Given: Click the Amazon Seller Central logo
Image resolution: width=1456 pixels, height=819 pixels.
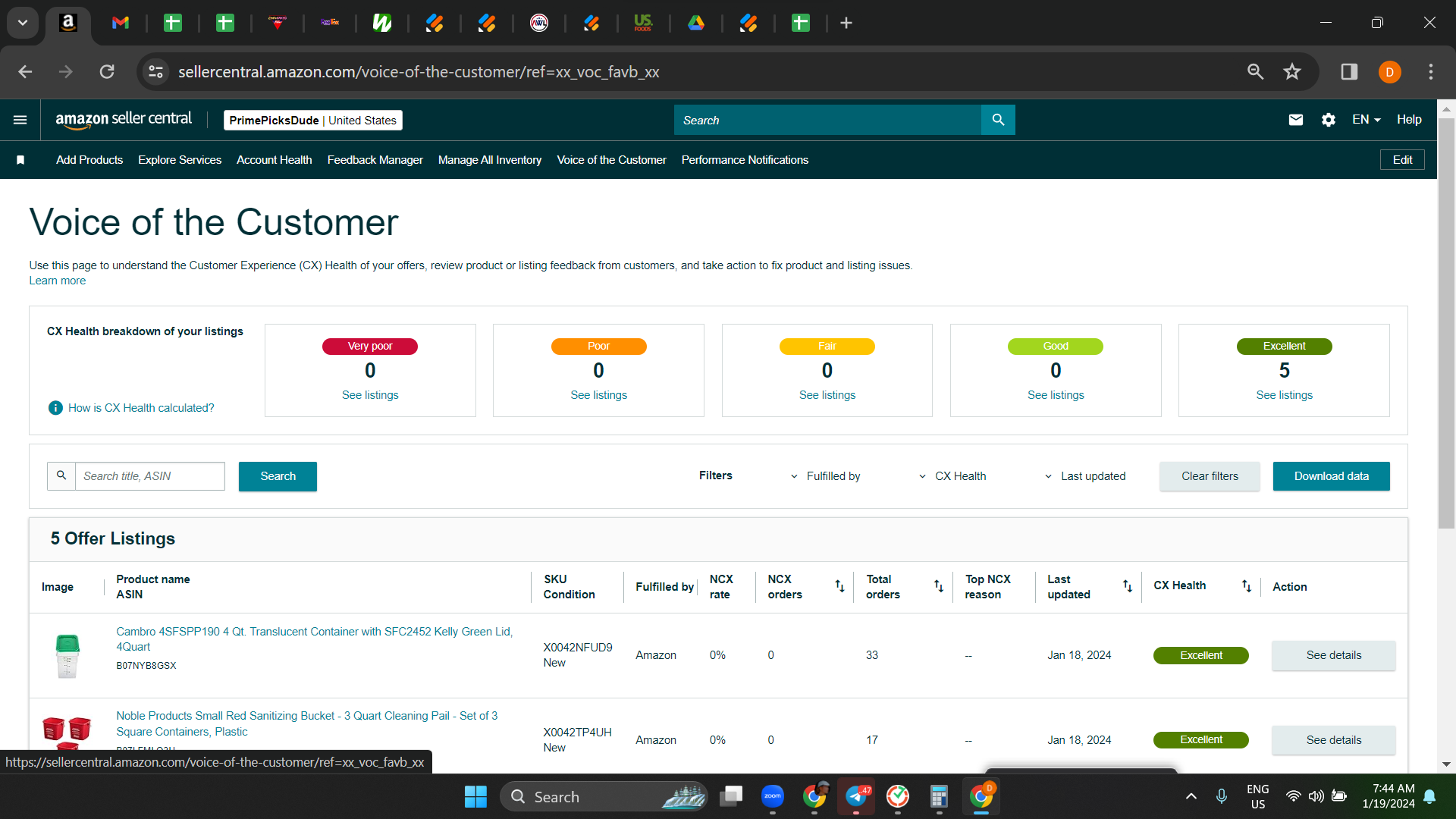Looking at the screenshot, I should (x=124, y=120).
